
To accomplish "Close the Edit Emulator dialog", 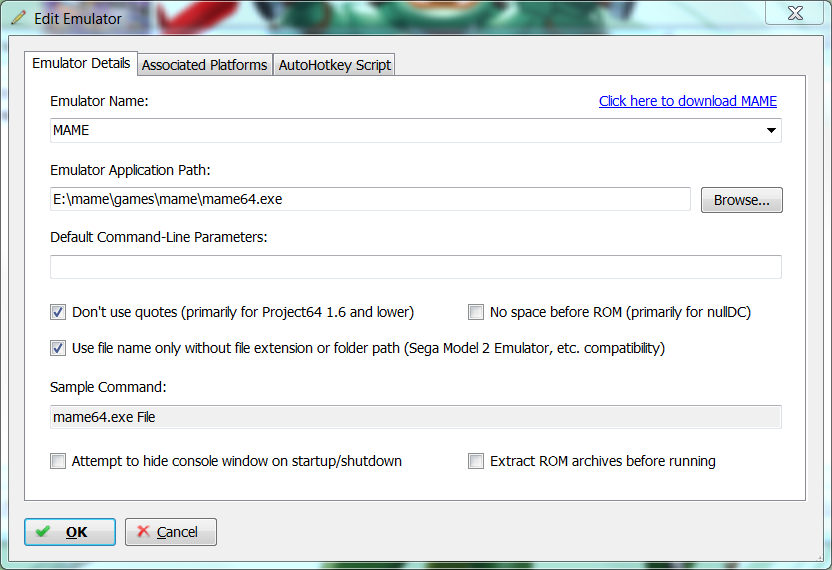I will tap(794, 13).
